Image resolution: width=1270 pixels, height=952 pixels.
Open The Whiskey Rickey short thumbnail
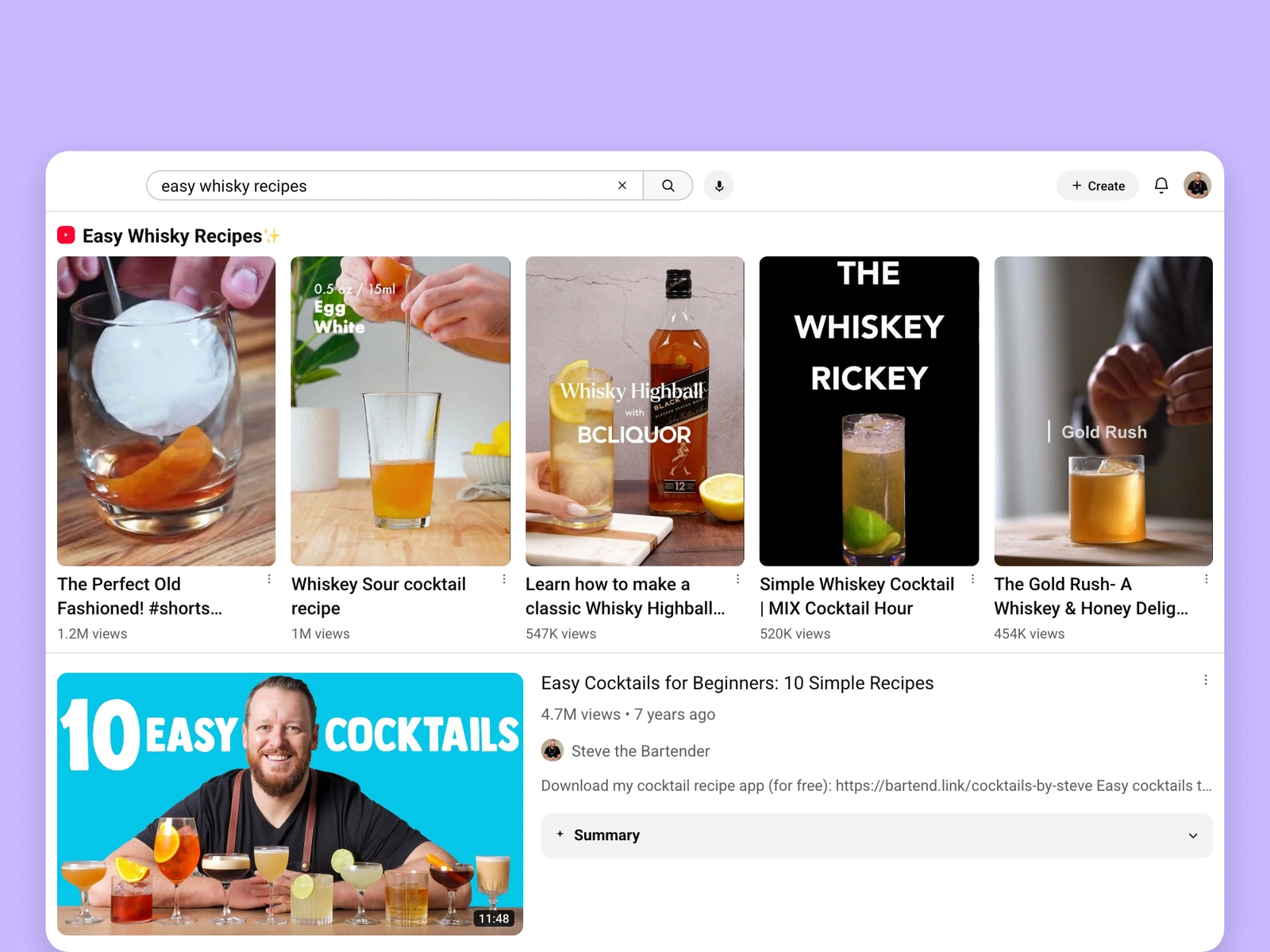click(x=869, y=411)
